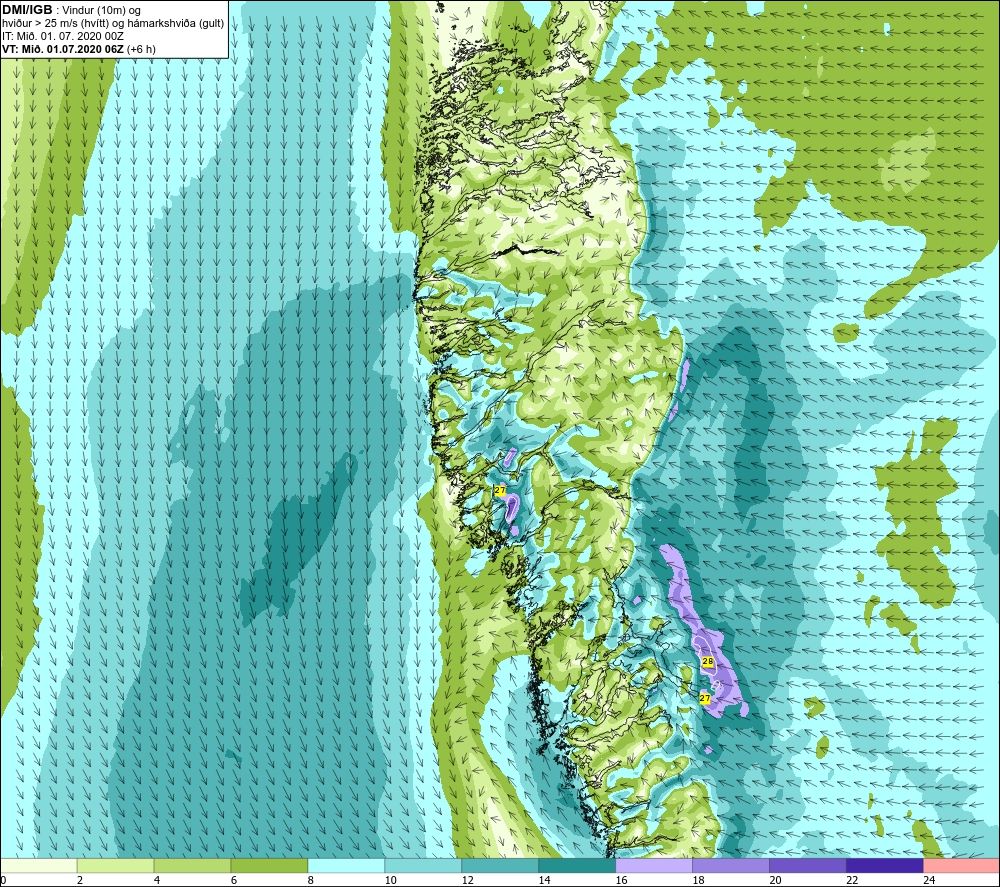Screen dimensions: 1000x887
Task: Click the 18–20 m/s purple legend swatch
Action: pos(730,865)
